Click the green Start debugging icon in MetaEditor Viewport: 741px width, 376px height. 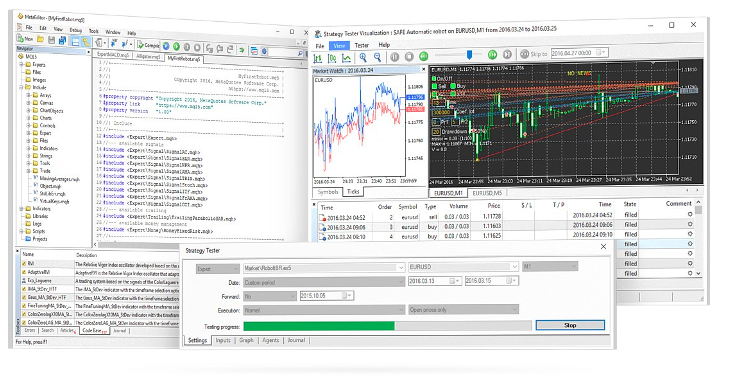pos(176,46)
